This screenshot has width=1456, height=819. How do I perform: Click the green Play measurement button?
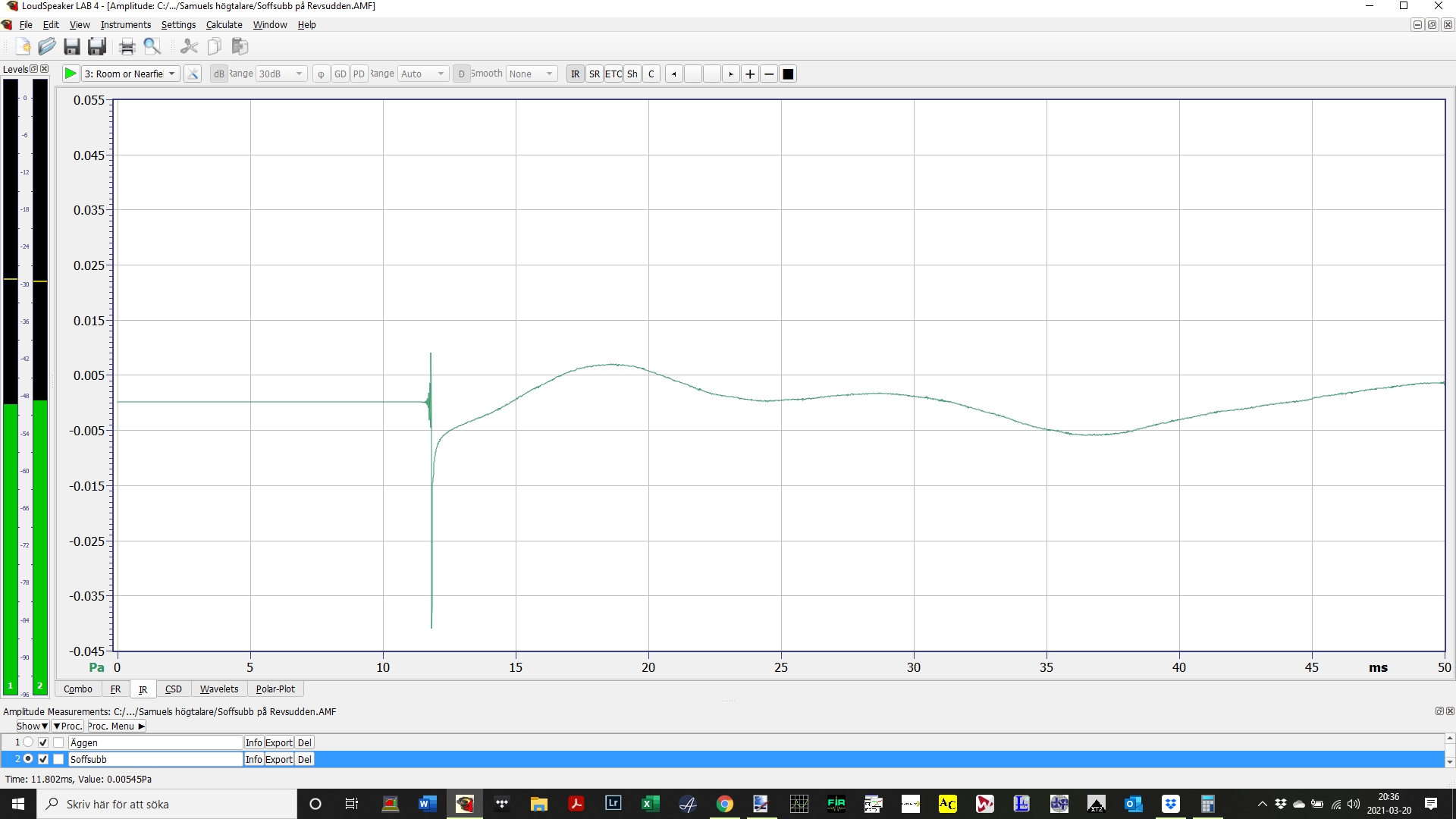pyautogui.click(x=70, y=74)
